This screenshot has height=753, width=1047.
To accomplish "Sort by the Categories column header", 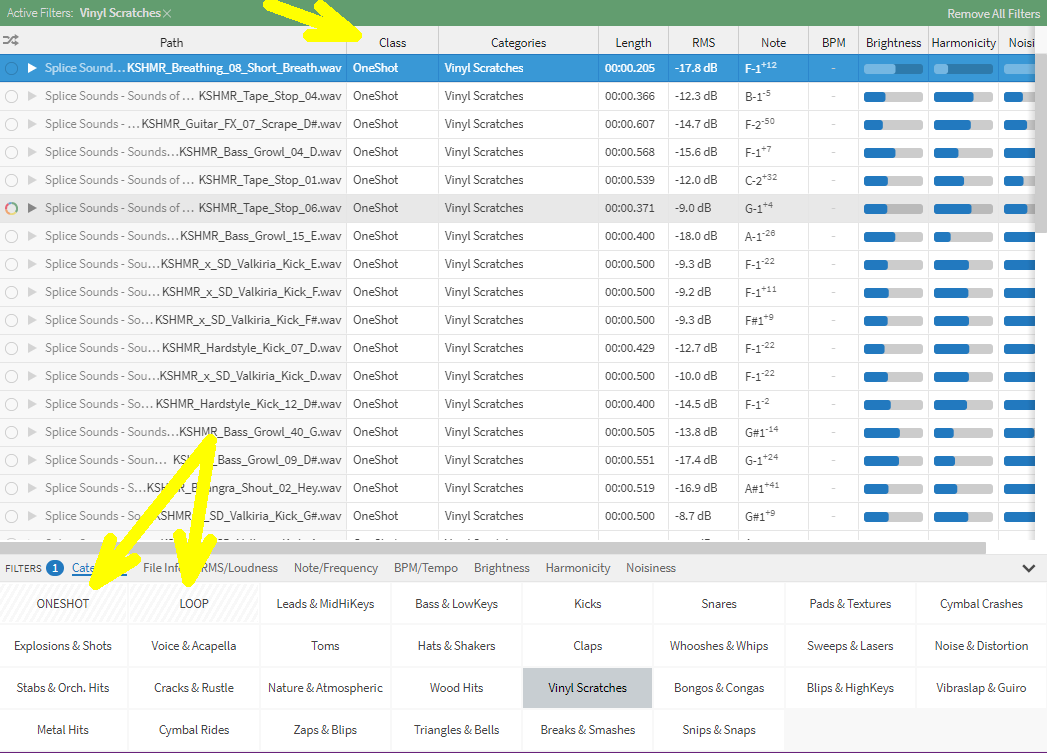I will [518, 43].
